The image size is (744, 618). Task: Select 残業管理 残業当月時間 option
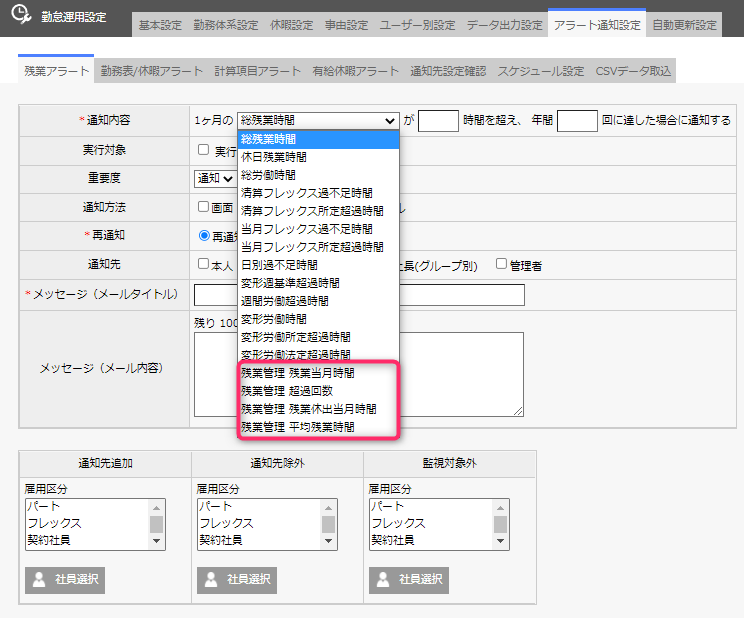318,373
